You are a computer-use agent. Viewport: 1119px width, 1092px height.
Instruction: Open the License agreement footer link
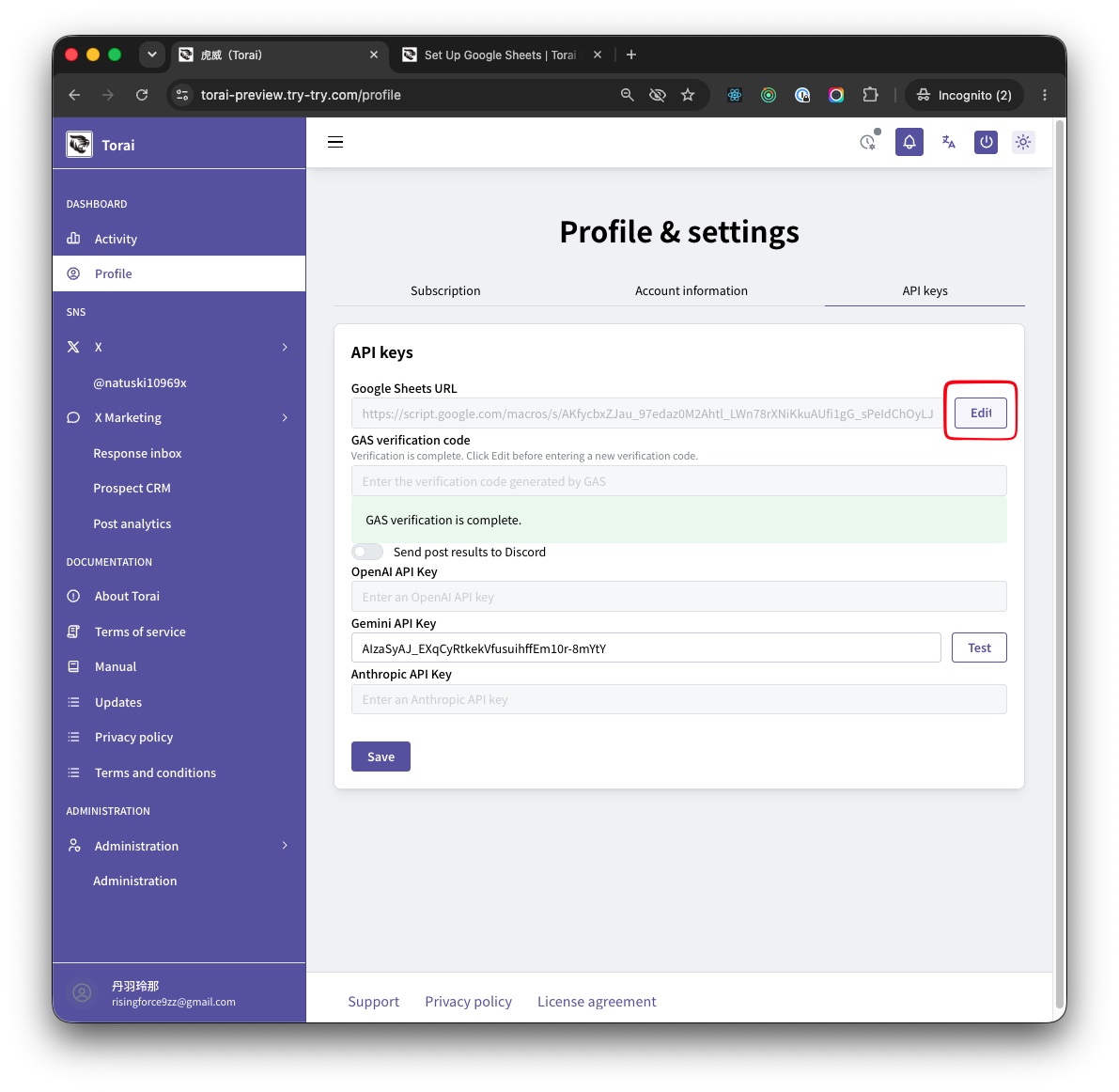click(x=597, y=1002)
